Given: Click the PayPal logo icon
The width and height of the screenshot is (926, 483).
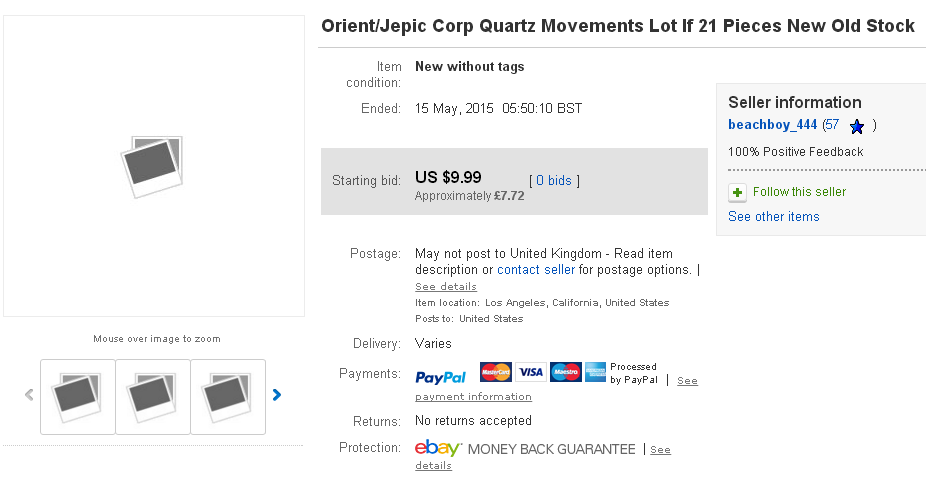Looking at the screenshot, I should pyautogui.click(x=440, y=377).
